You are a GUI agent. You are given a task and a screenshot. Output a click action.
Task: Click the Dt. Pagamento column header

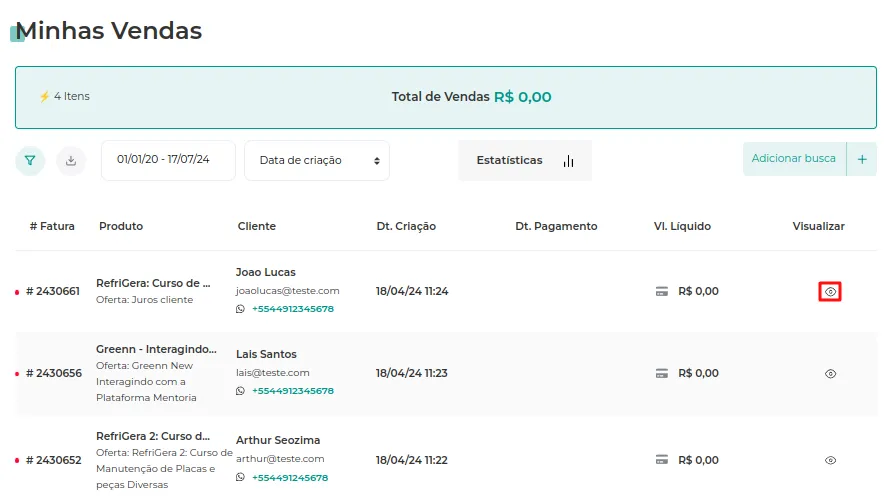556,227
